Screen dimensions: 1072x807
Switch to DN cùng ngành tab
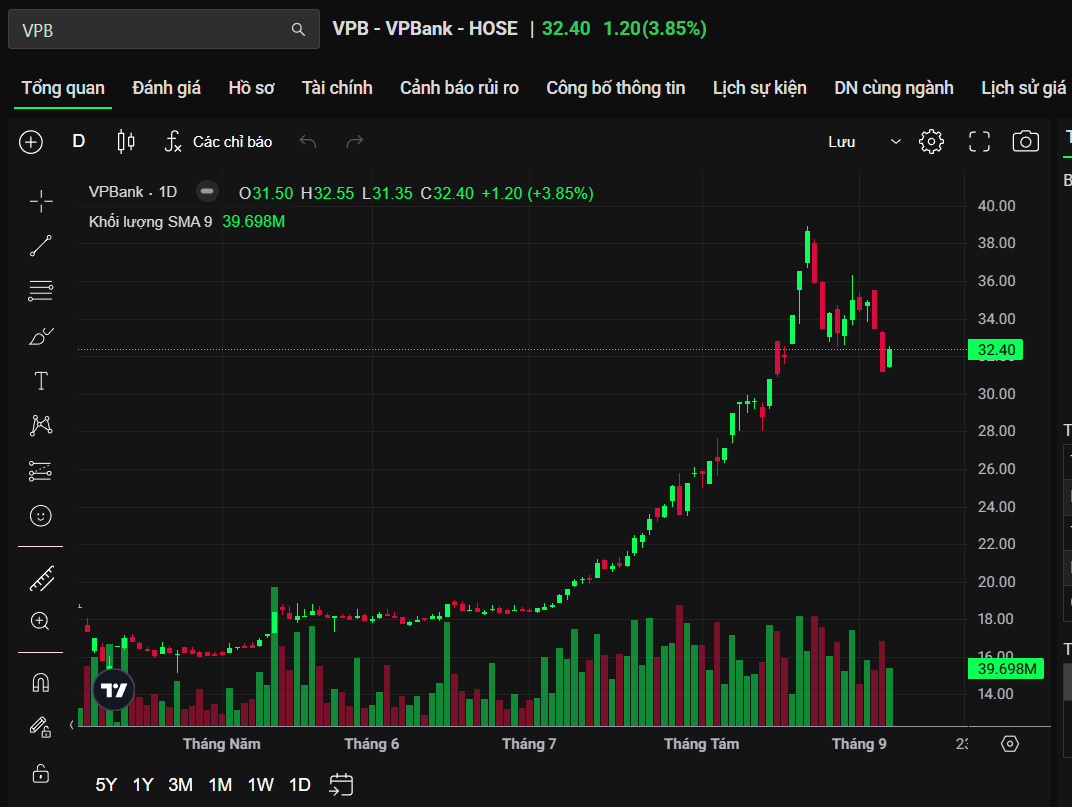click(894, 88)
